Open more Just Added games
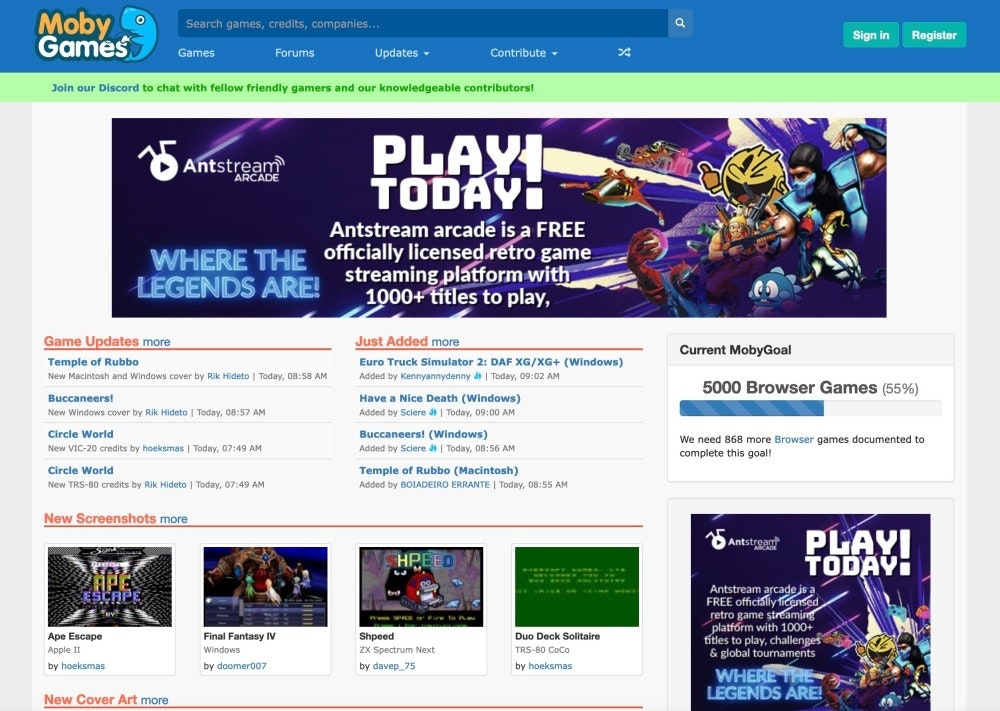Image resolution: width=1000 pixels, height=711 pixels. pyautogui.click(x=445, y=342)
